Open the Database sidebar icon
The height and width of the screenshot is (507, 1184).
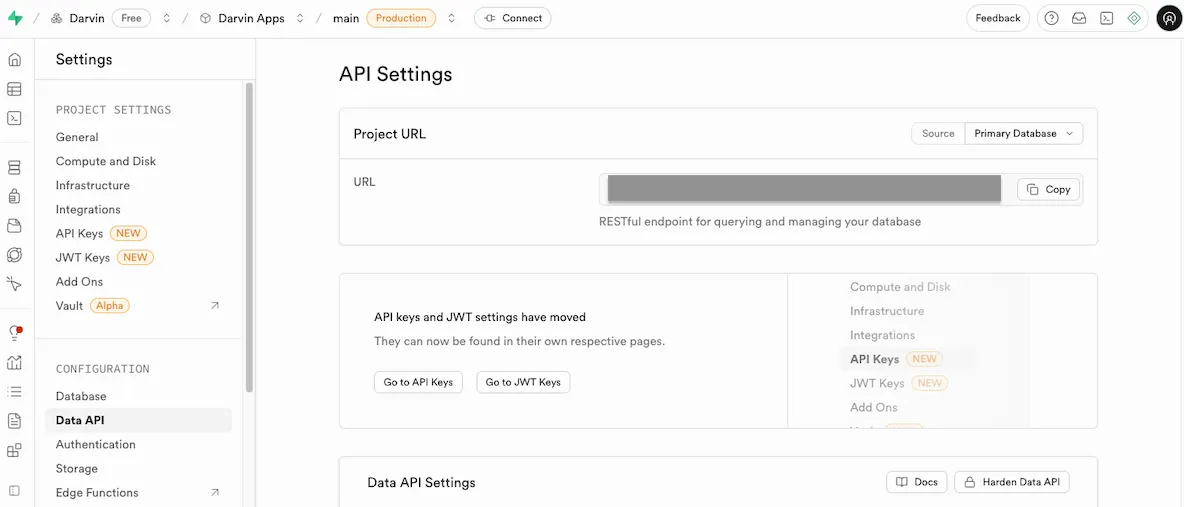pyautogui.click(x=14, y=168)
